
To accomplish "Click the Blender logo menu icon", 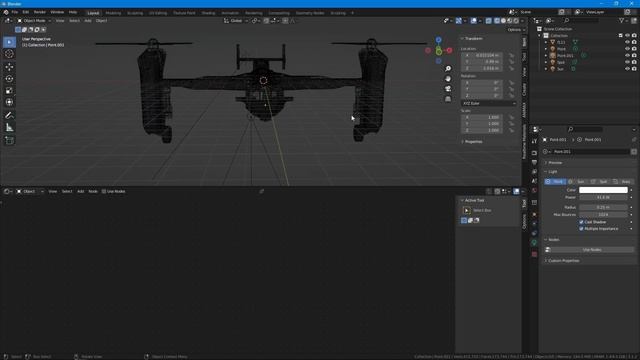I will (x=6, y=12).
